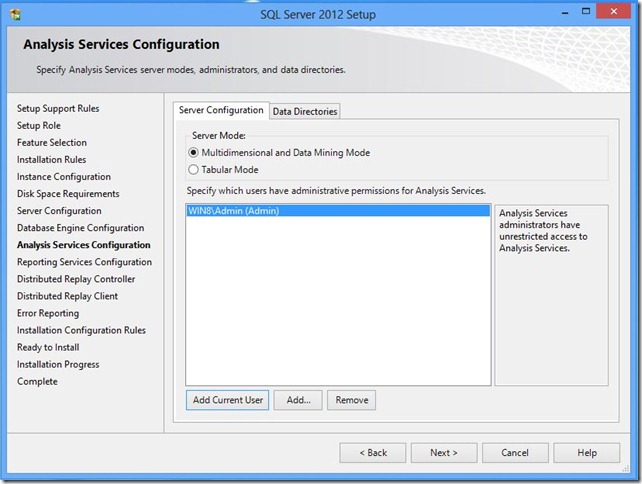Click Reporting Services Configuration step
This screenshot has width=642, height=484.
point(85,262)
